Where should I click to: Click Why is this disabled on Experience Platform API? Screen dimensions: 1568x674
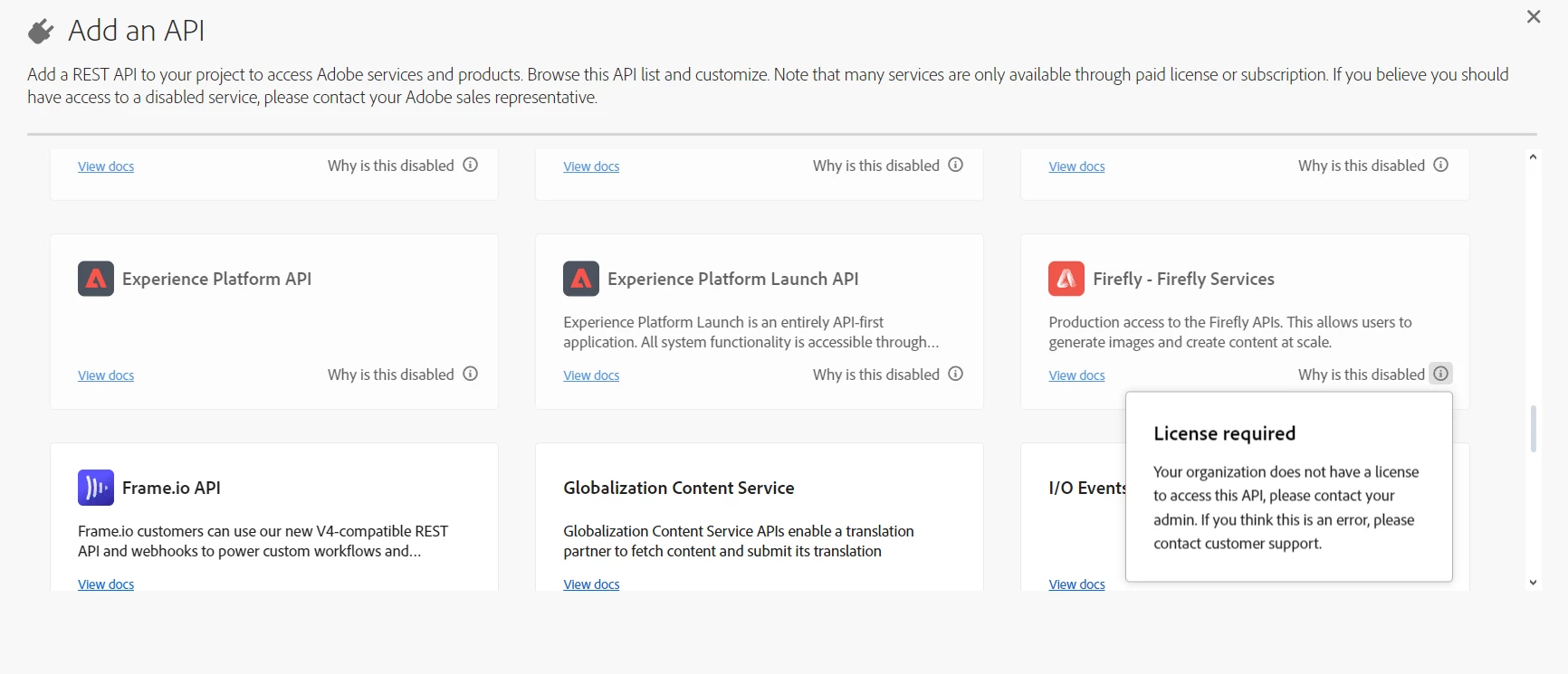click(391, 375)
